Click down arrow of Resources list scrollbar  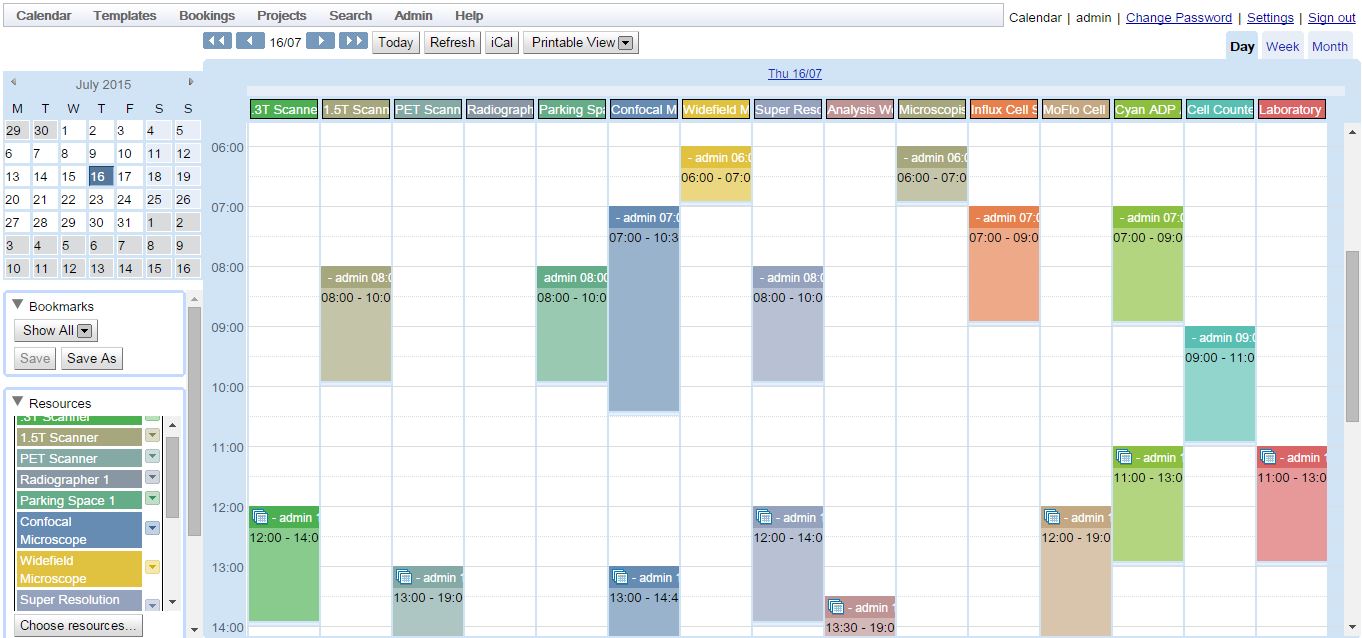click(172, 602)
